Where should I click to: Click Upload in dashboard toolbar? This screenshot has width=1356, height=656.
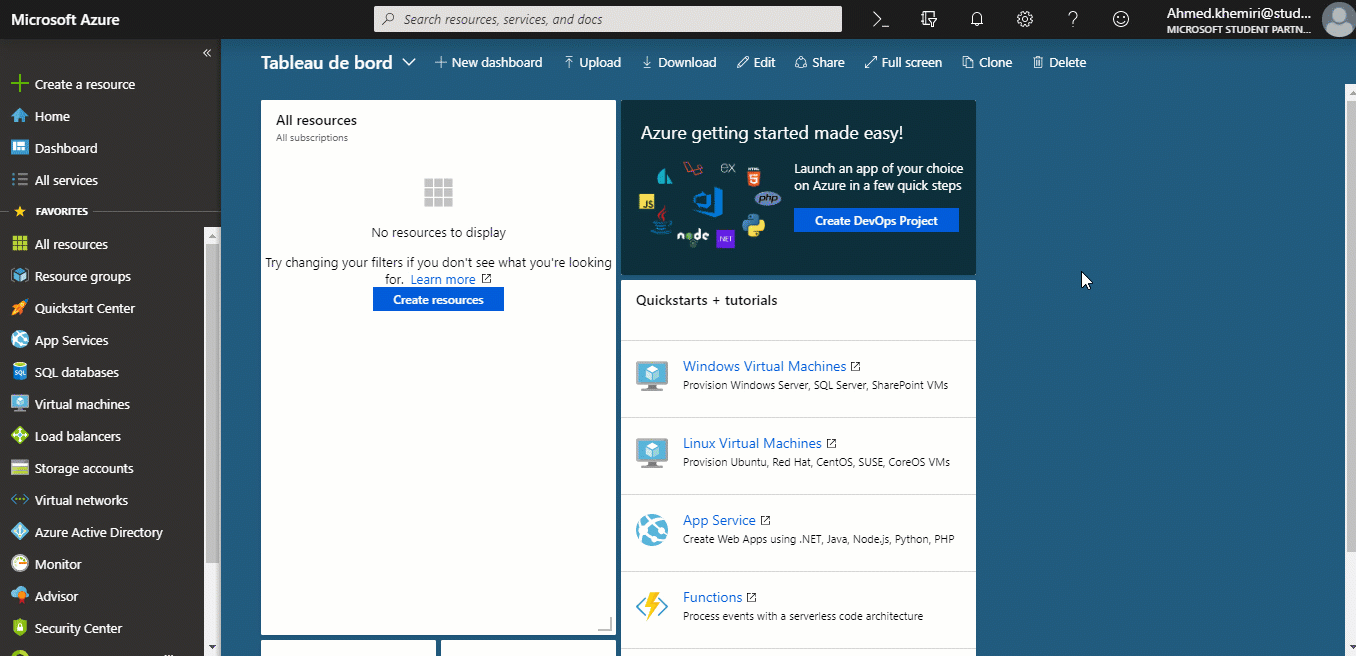pos(592,62)
